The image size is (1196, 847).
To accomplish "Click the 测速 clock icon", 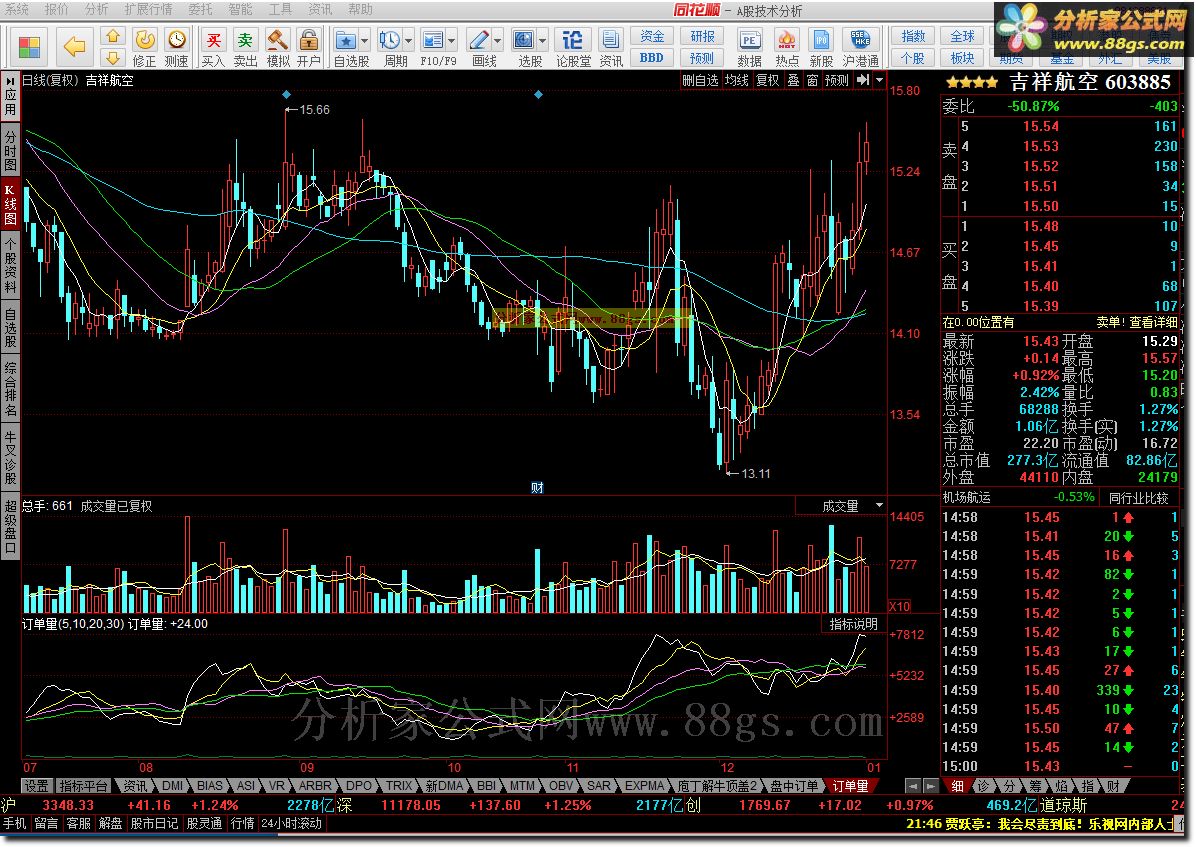I will [177, 40].
